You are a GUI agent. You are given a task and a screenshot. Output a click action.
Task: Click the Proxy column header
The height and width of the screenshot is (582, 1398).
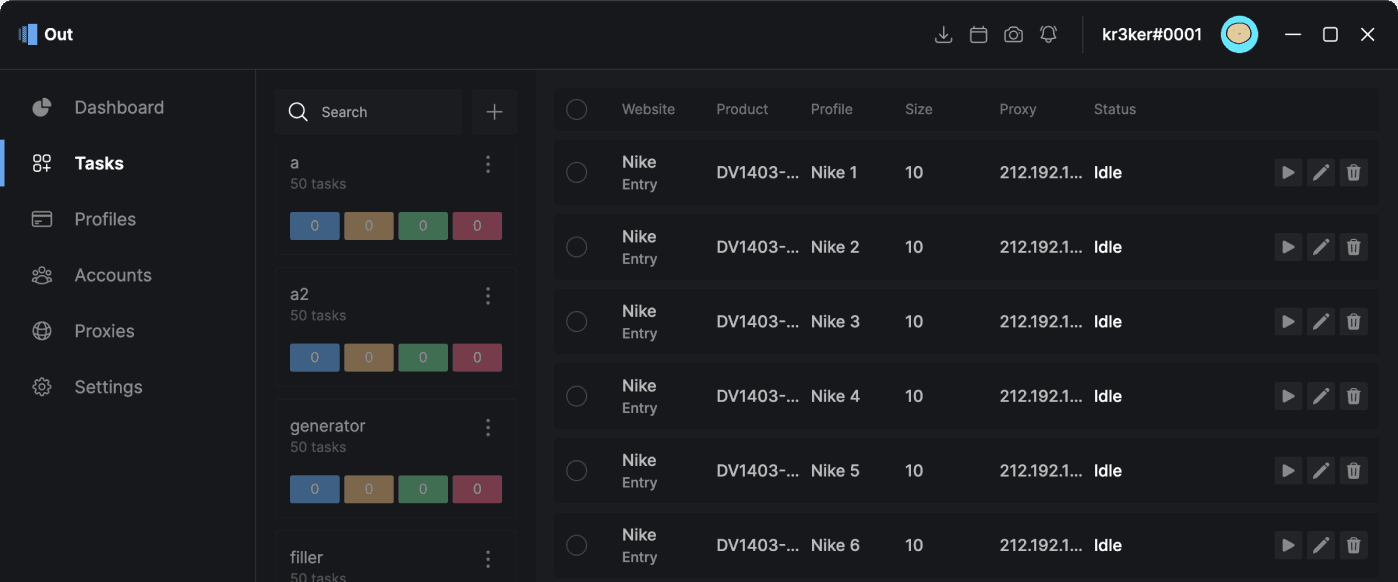click(1018, 109)
